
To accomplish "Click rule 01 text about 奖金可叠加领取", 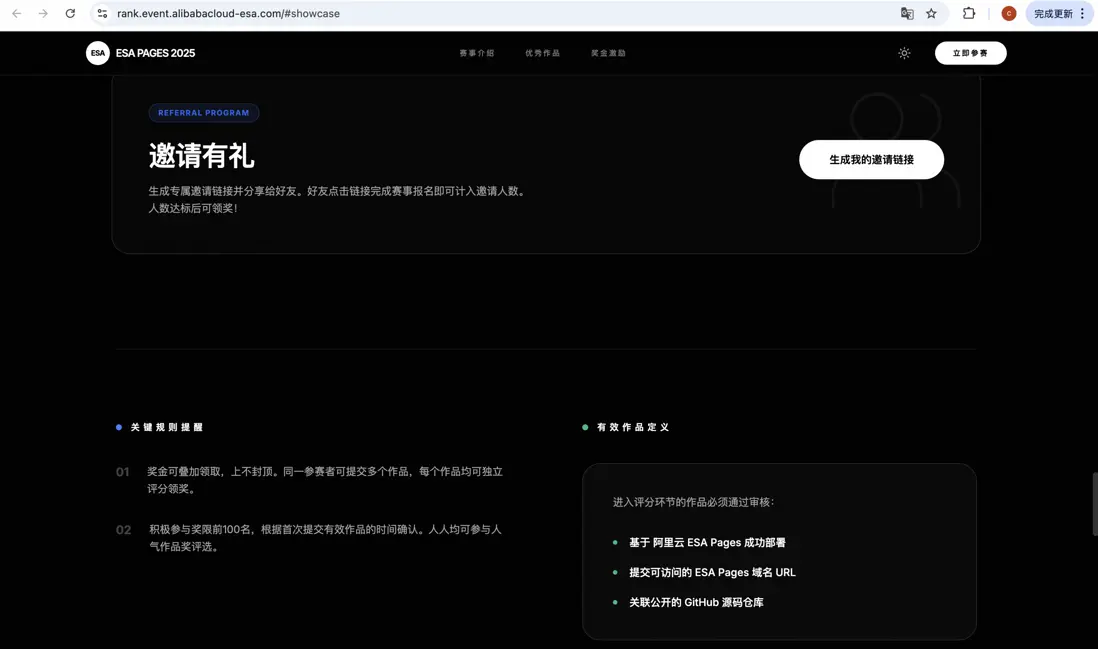I will pos(325,480).
